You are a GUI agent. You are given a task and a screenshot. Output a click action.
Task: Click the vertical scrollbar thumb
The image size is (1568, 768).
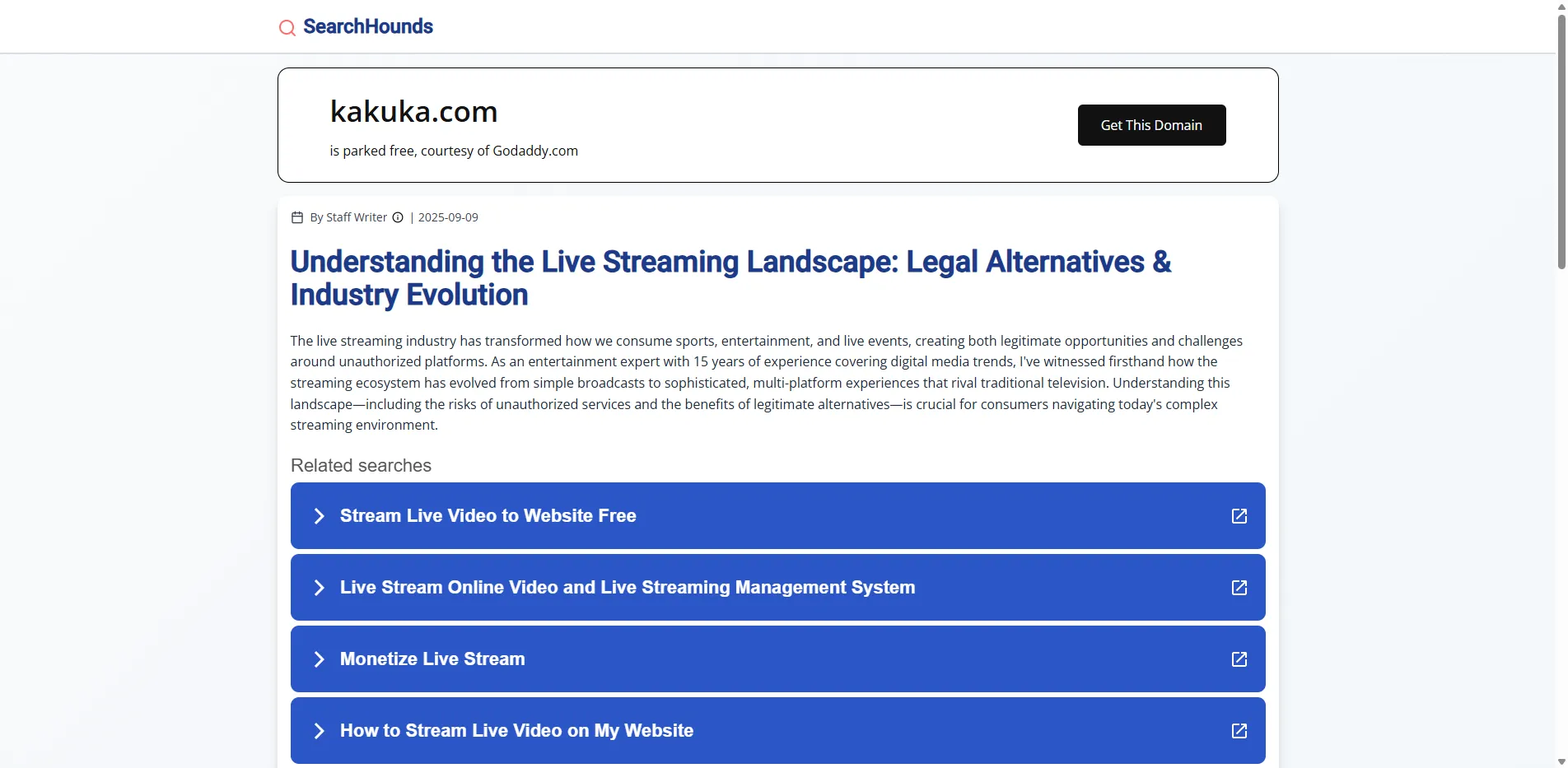pos(1561,140)
